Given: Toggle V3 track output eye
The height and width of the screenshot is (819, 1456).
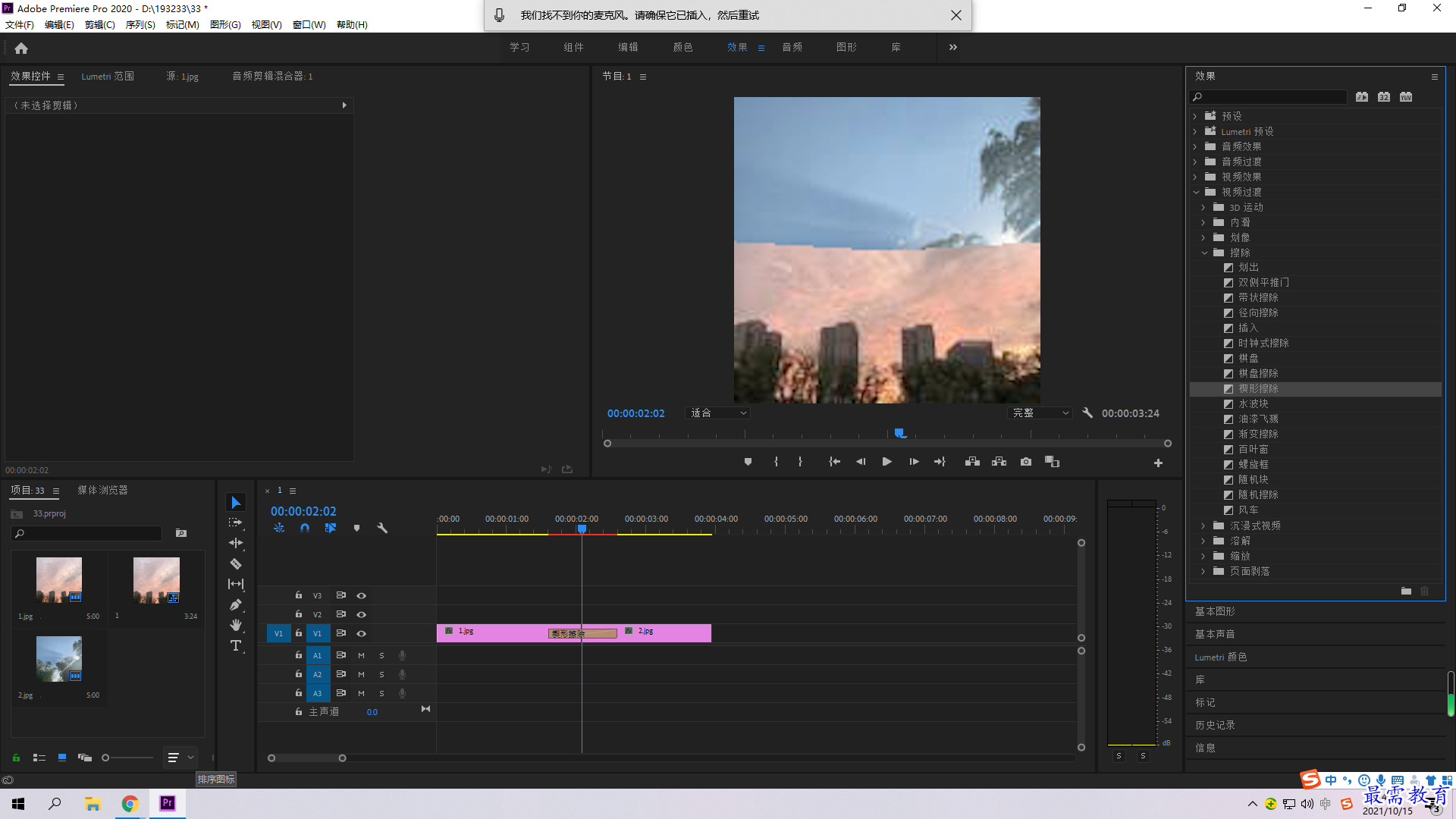Looking at the screenshot, I should (361, 596).
